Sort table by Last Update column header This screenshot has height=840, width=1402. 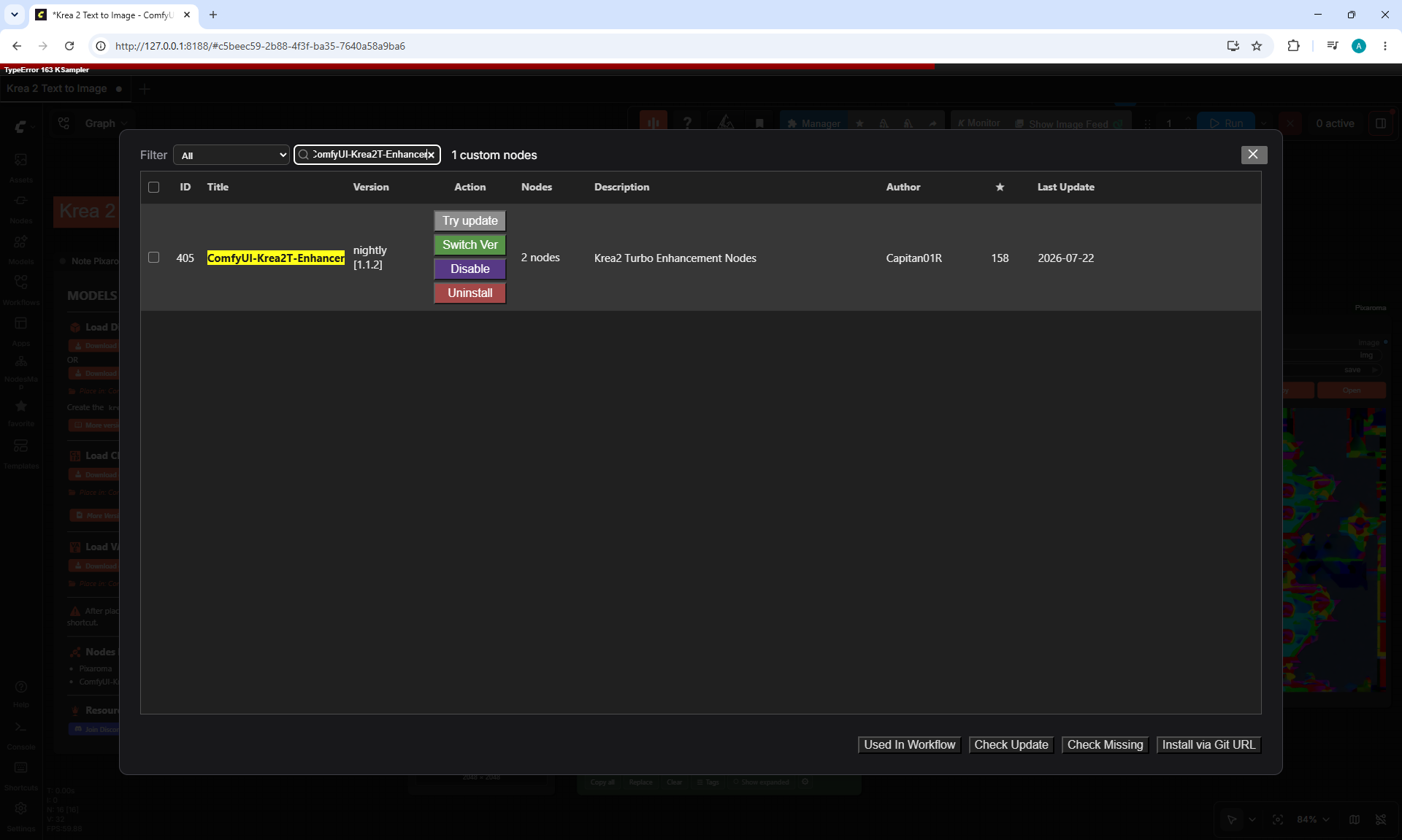click(1066, 187)
